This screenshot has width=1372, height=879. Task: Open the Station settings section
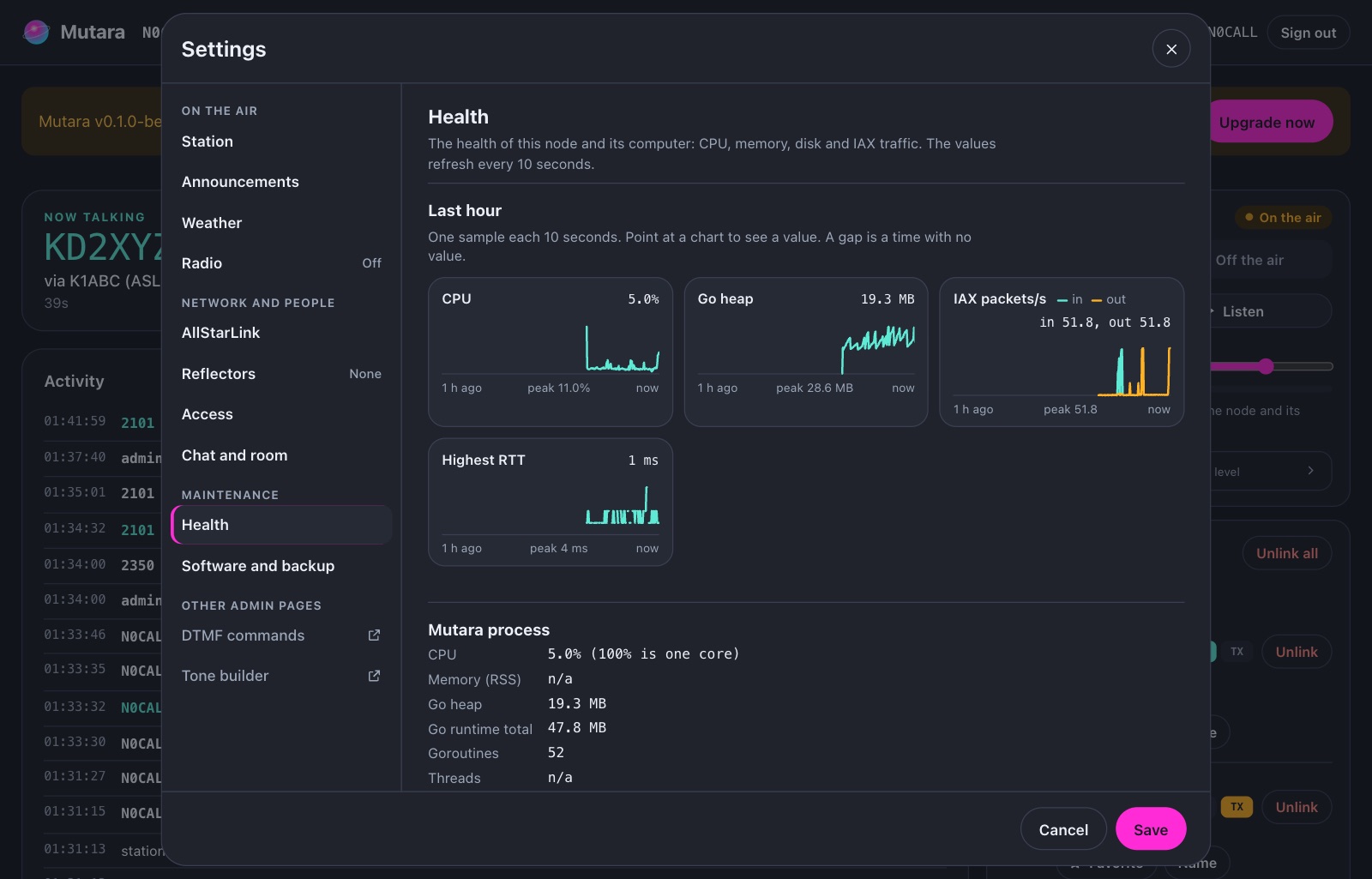click(281, 141)
